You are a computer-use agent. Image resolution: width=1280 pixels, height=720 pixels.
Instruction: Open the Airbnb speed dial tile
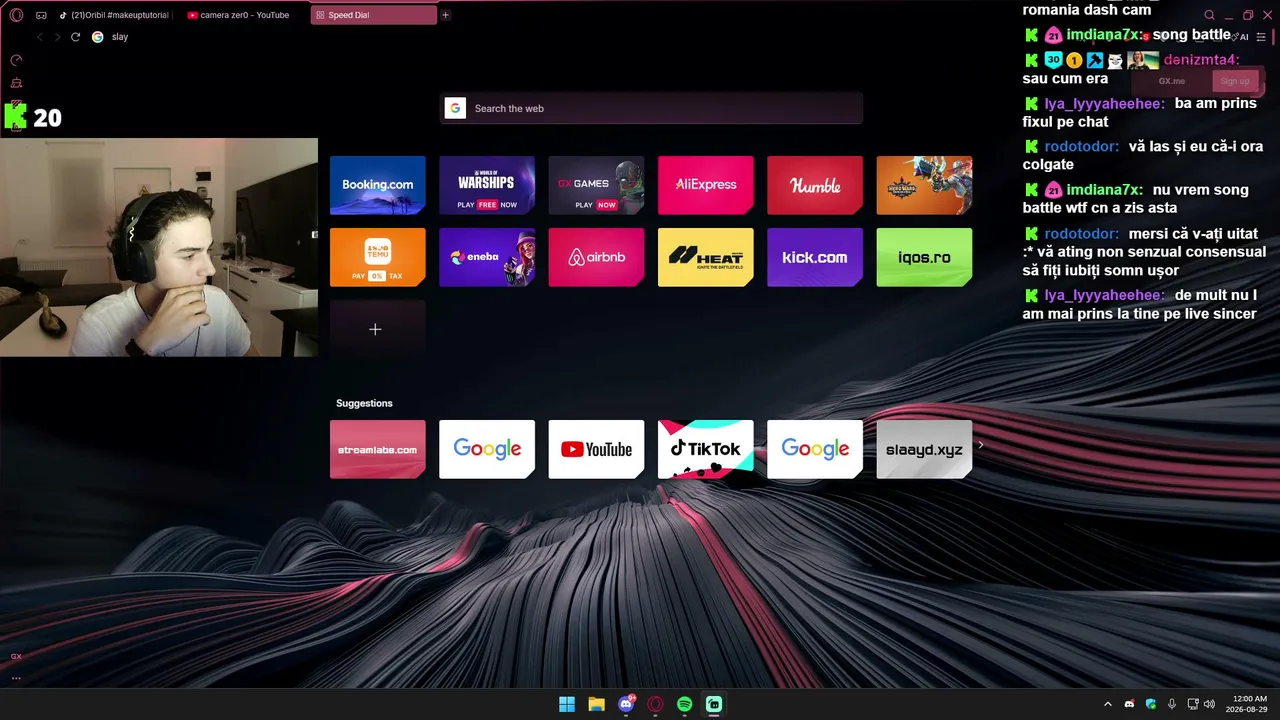(596, 257)
